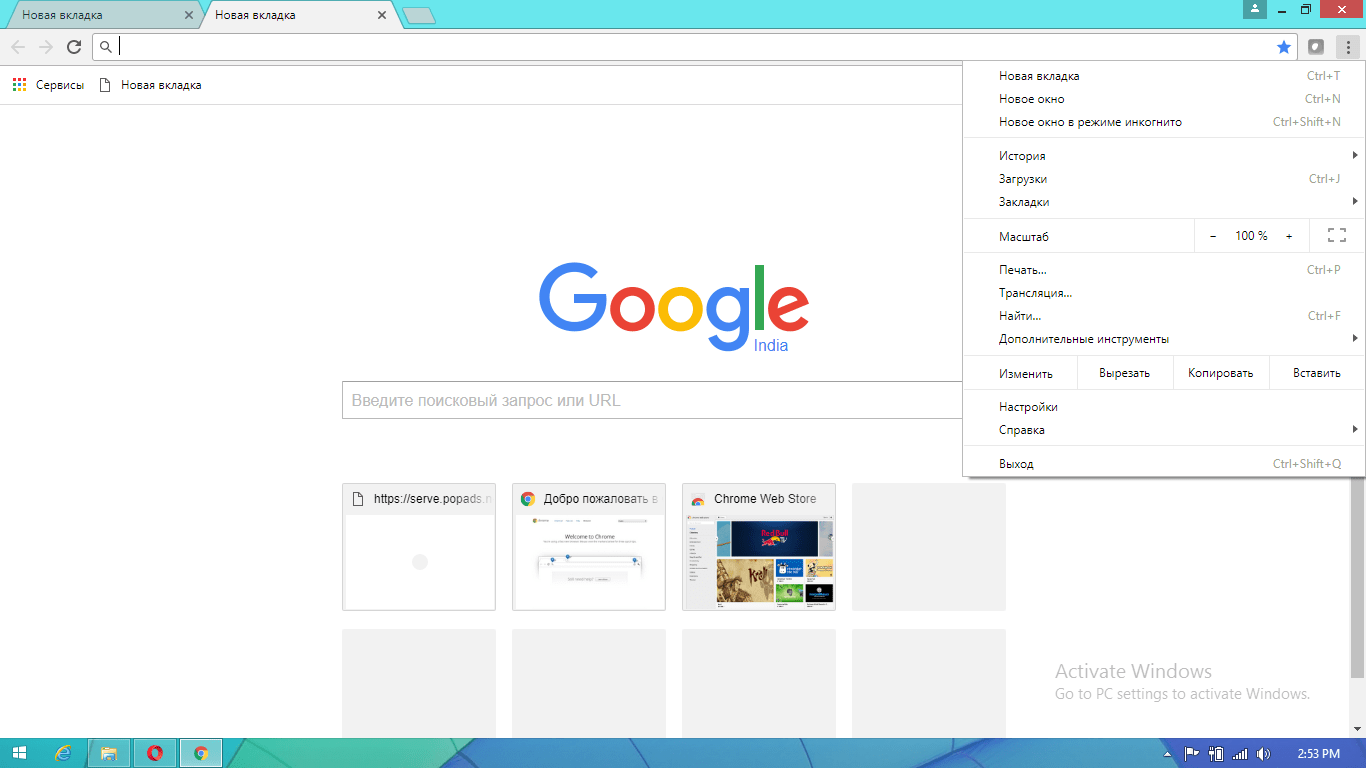Close the first Новая вкладка tab
Screen dimensions: 1366x768
[189, 15]
